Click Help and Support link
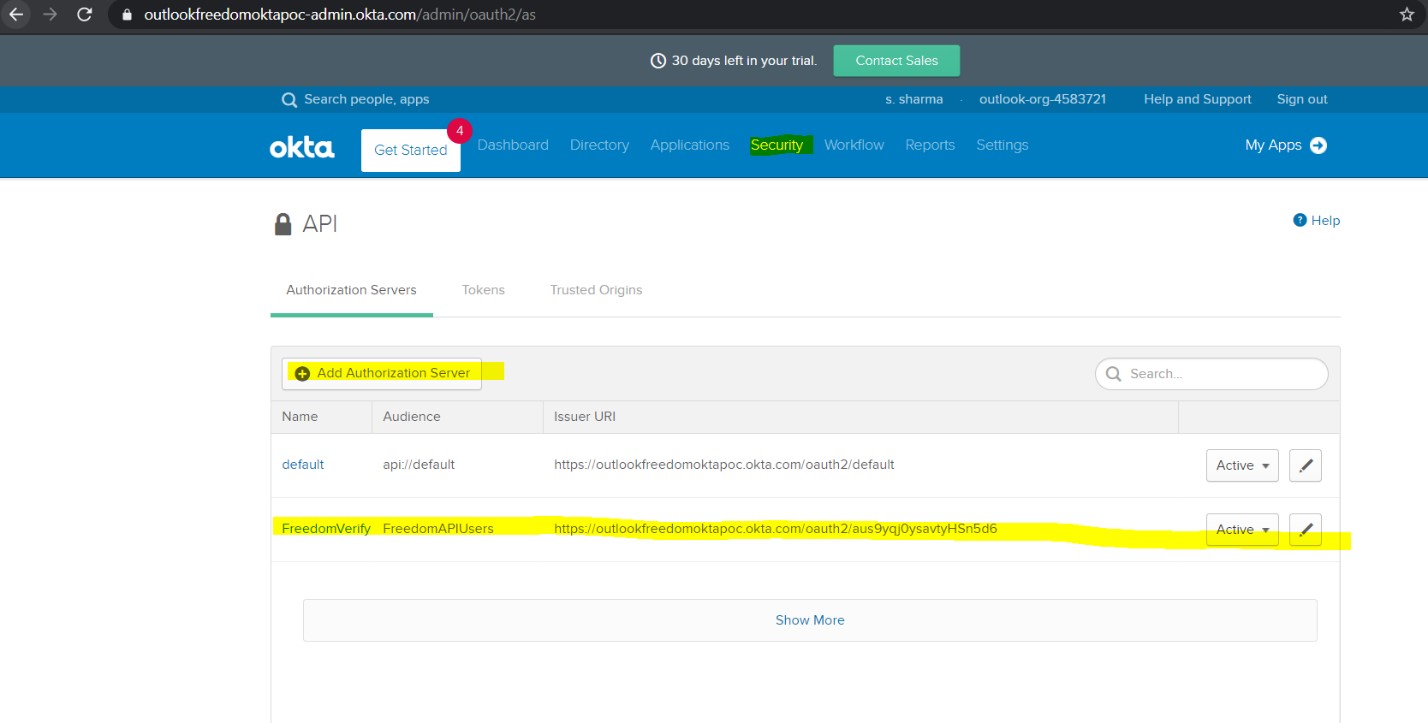This screenshot has width=1428, height=723. pos(1197,99)
